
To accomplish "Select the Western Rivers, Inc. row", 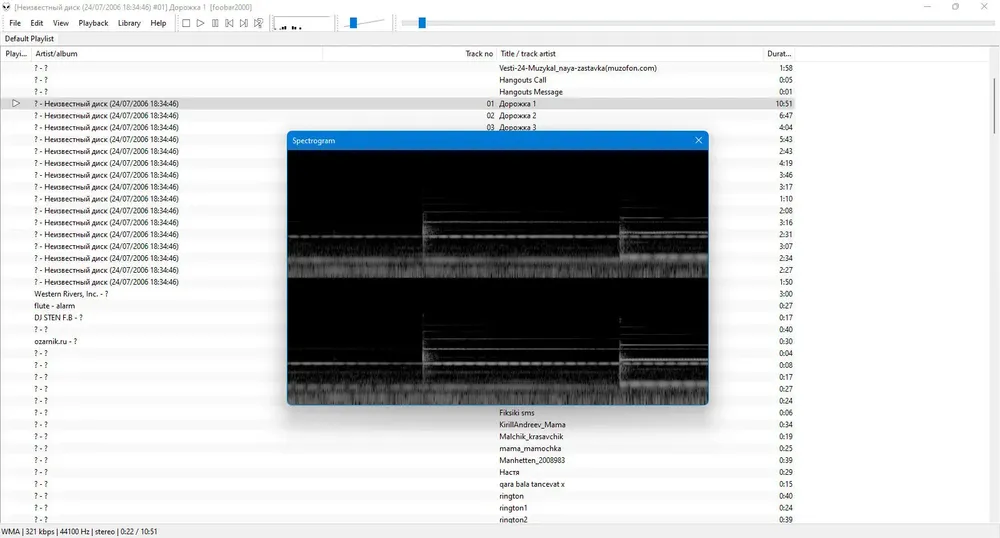I will (71, 294).
